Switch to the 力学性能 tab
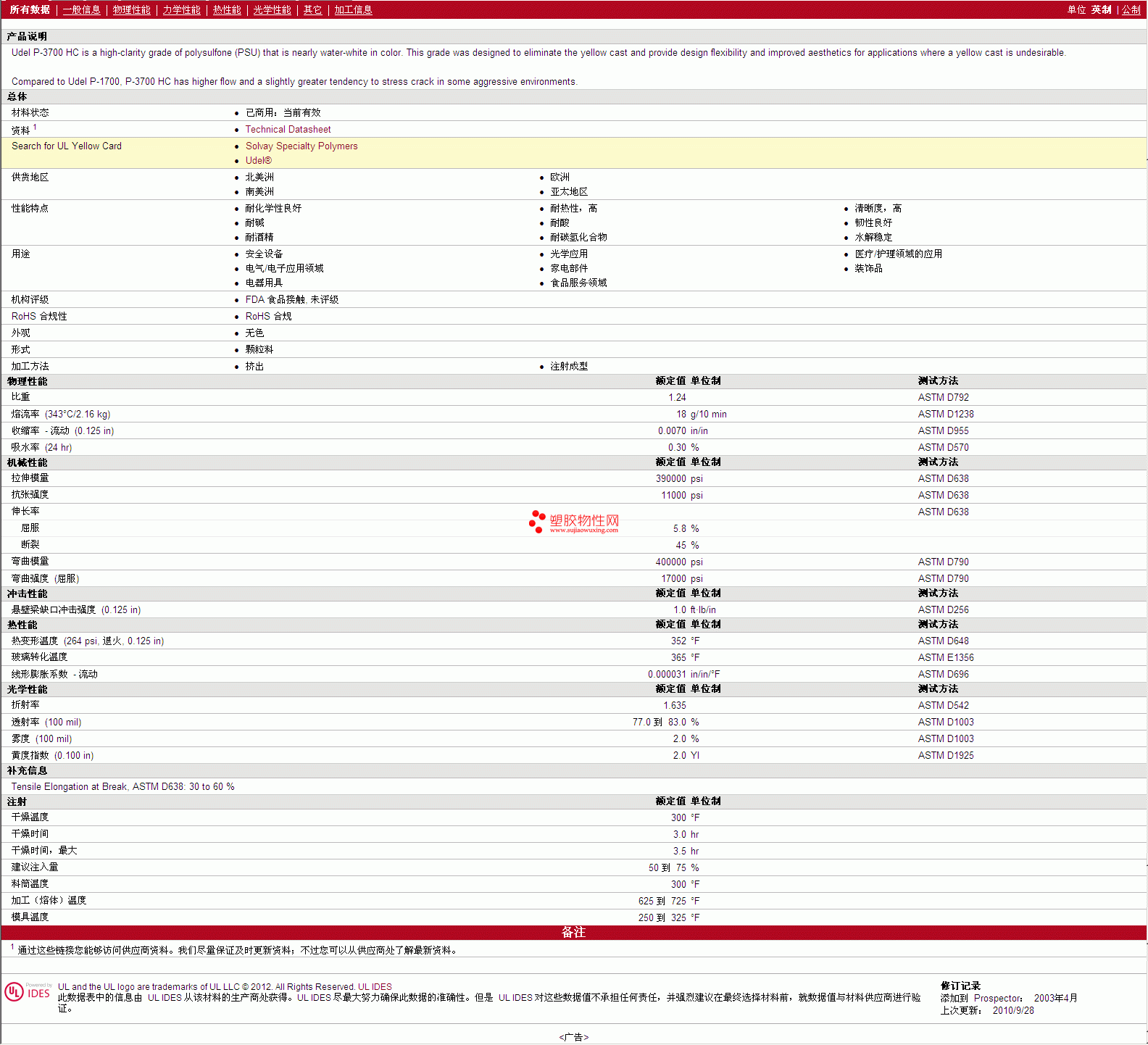The height and width of the screenshot is (1045, 1148). [181, 9]
